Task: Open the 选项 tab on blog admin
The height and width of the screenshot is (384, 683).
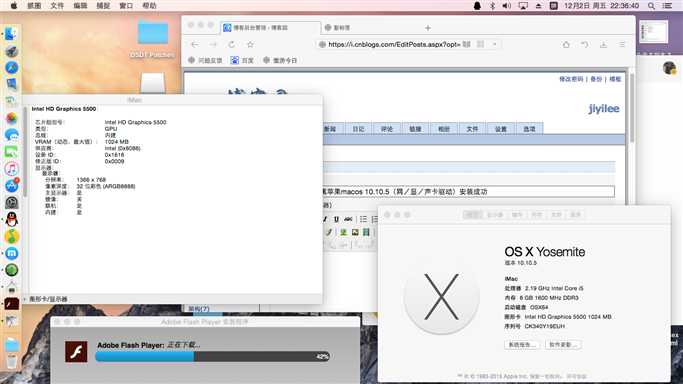Action: click(529, 129)
